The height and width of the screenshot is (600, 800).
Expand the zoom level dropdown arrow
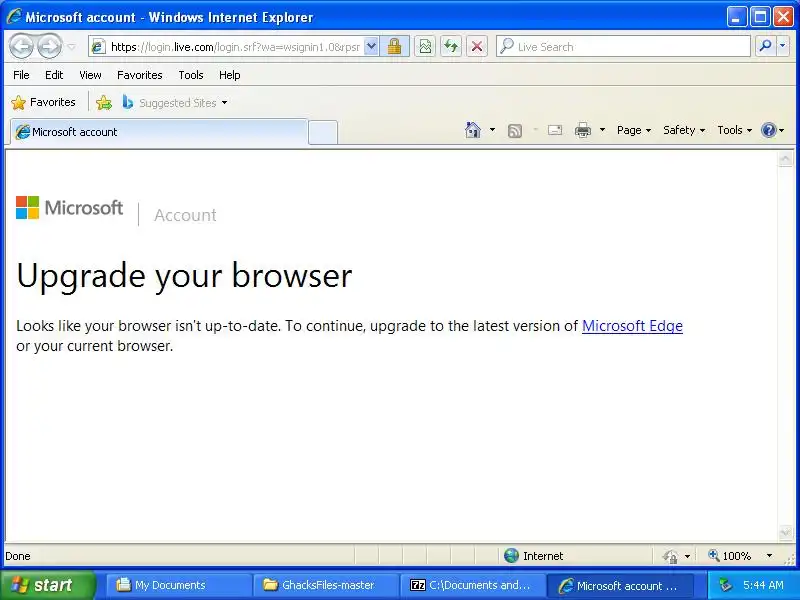(769, 556)
